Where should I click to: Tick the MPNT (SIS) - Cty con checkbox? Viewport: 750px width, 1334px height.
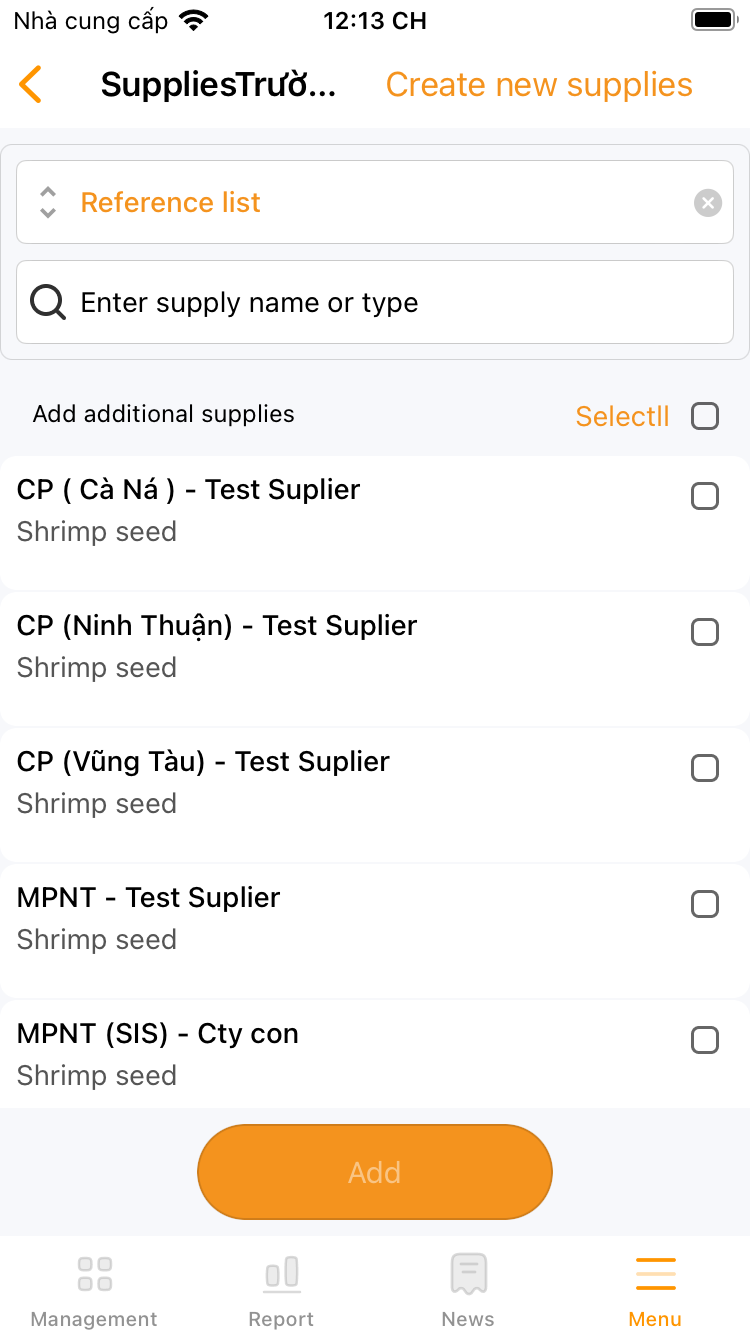coord(705,1040)
